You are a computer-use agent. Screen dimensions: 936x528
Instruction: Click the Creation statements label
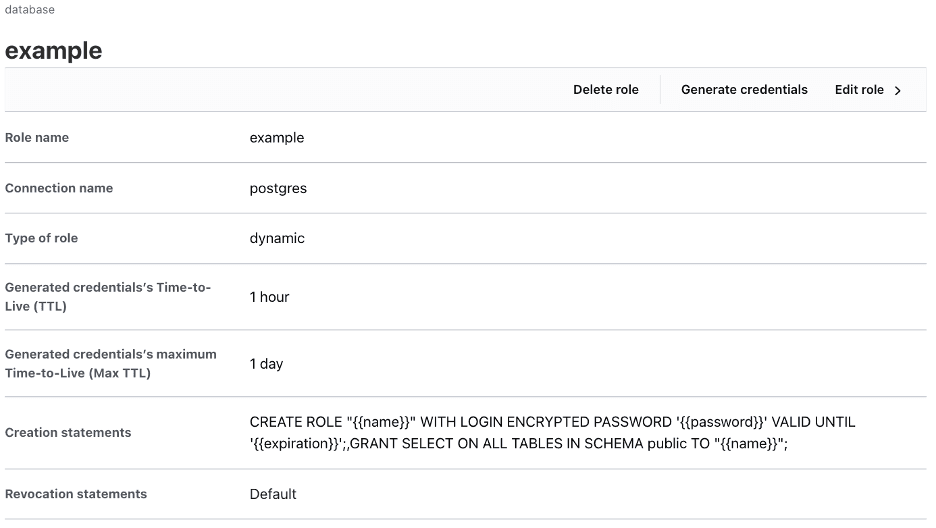[x=68, y=433]
